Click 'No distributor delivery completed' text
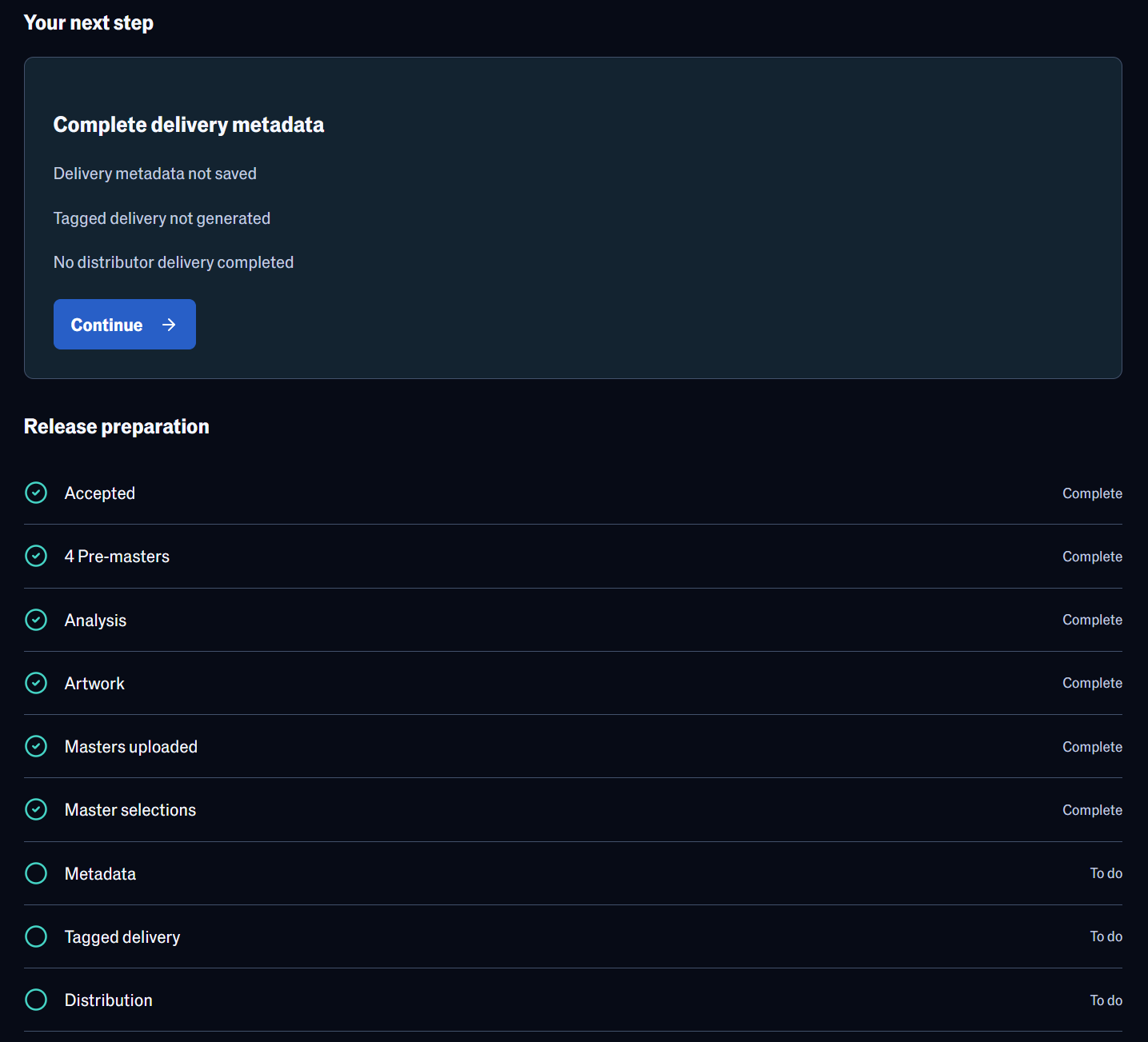The image size is (1148, 1042). click(x=174, y=262)
